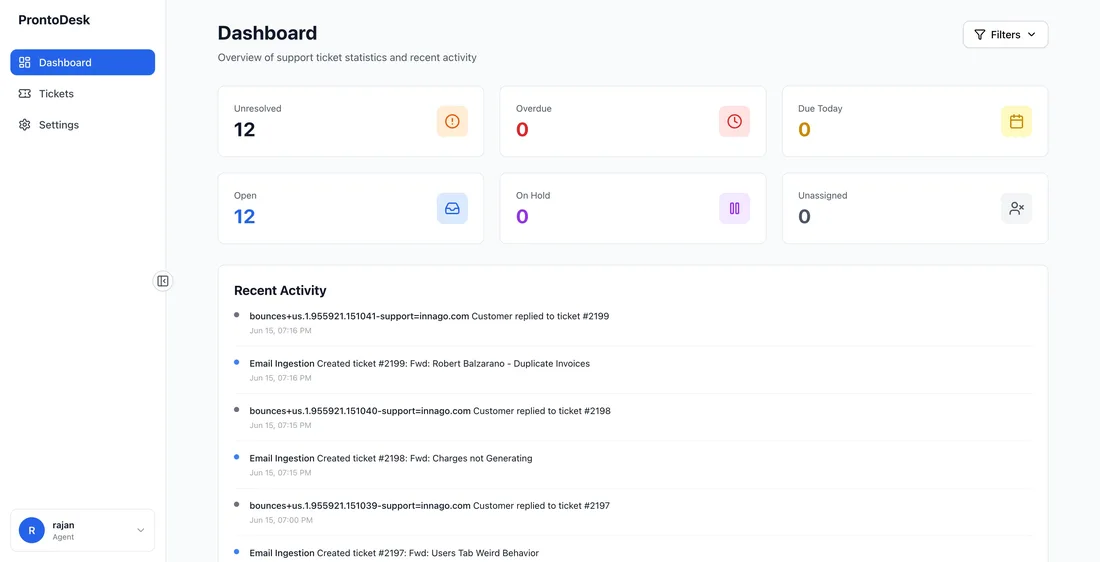Open the Tickets menu item
The height and width of the screenshot is (562, 1100).
pyautogui.click(x=83, y=93)
